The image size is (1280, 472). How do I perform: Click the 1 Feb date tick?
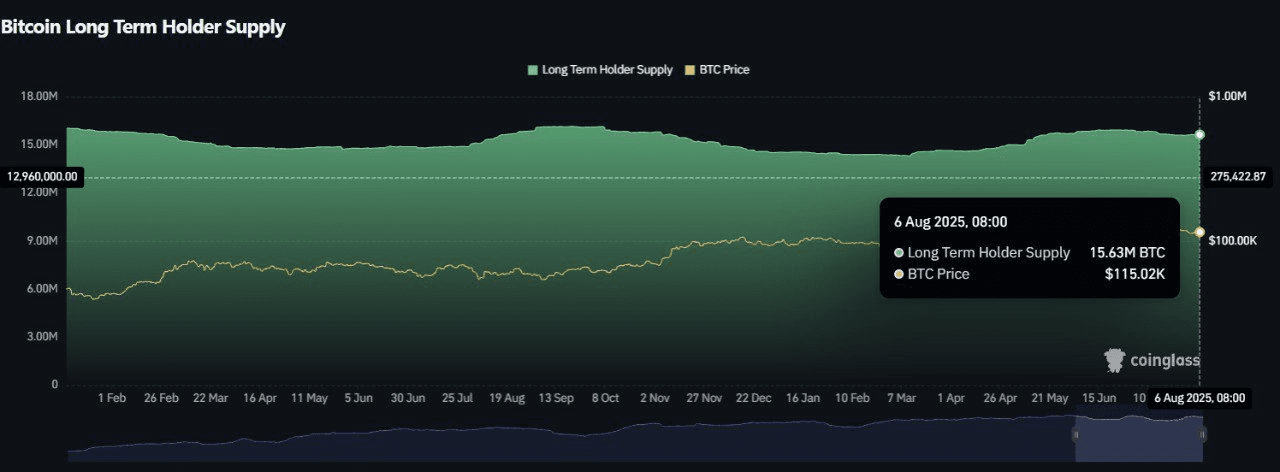111,398
